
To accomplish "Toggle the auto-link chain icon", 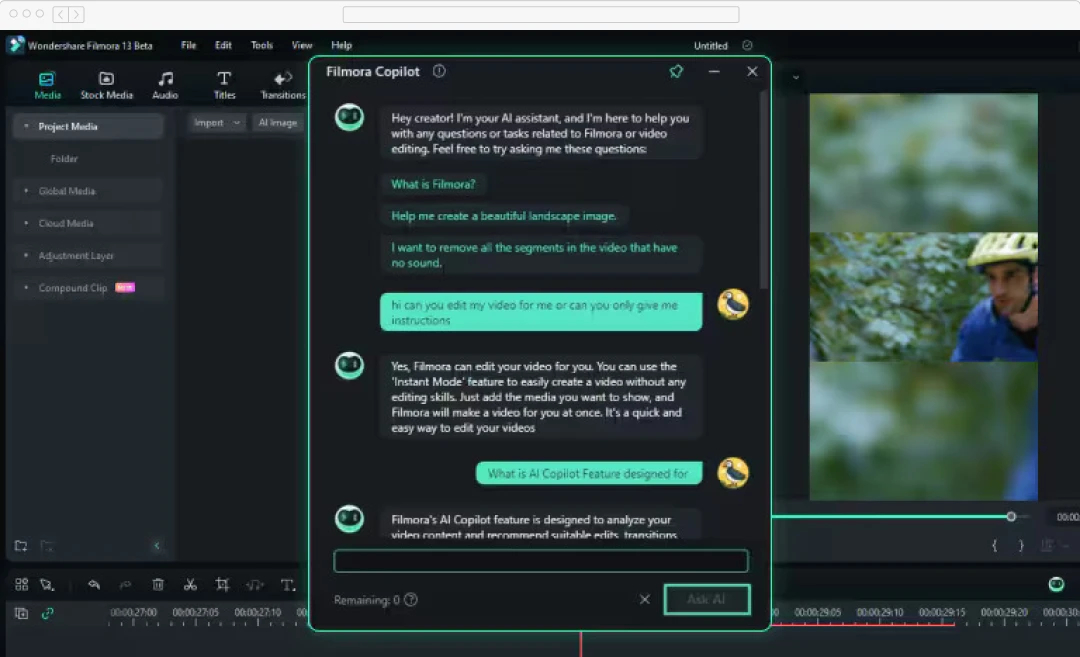I will click(x=47, y=613).
